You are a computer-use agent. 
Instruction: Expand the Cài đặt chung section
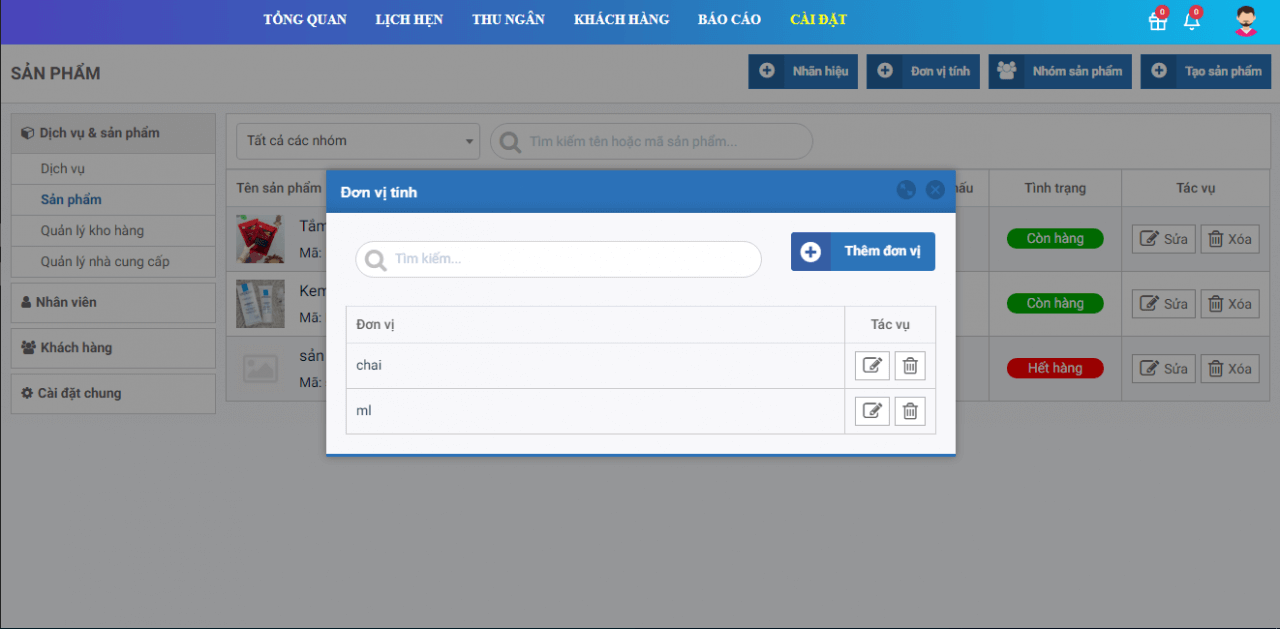point(113,393)
